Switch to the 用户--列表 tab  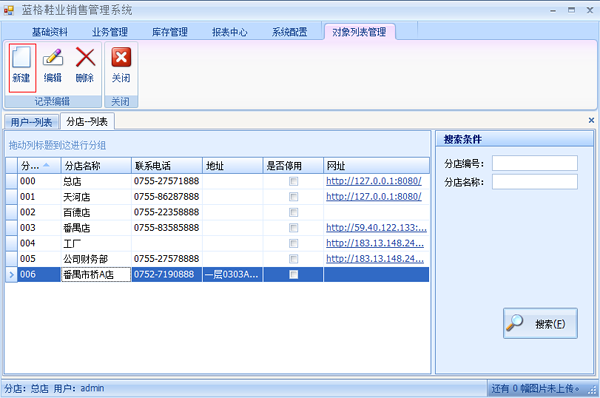(31, 122)
